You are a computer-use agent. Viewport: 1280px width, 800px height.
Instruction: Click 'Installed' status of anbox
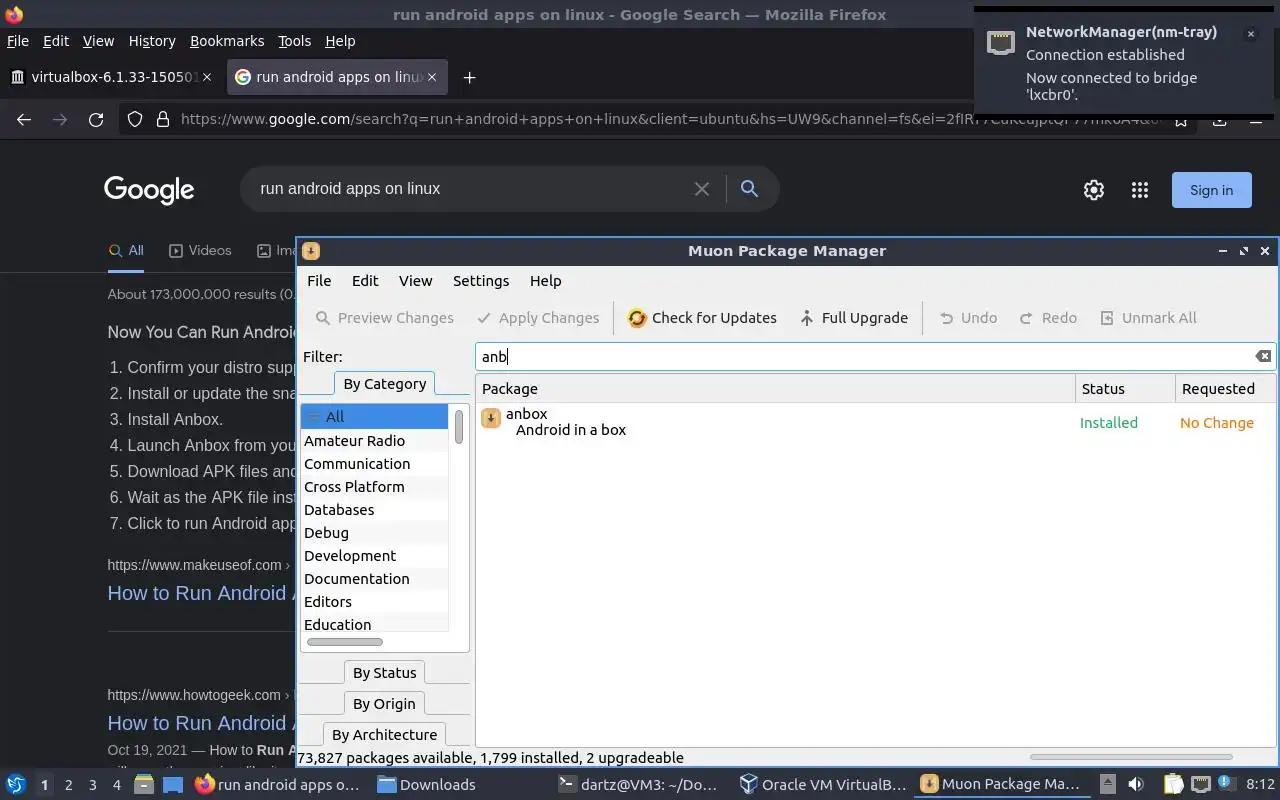pyautogui.click(x=1108, y=423)
